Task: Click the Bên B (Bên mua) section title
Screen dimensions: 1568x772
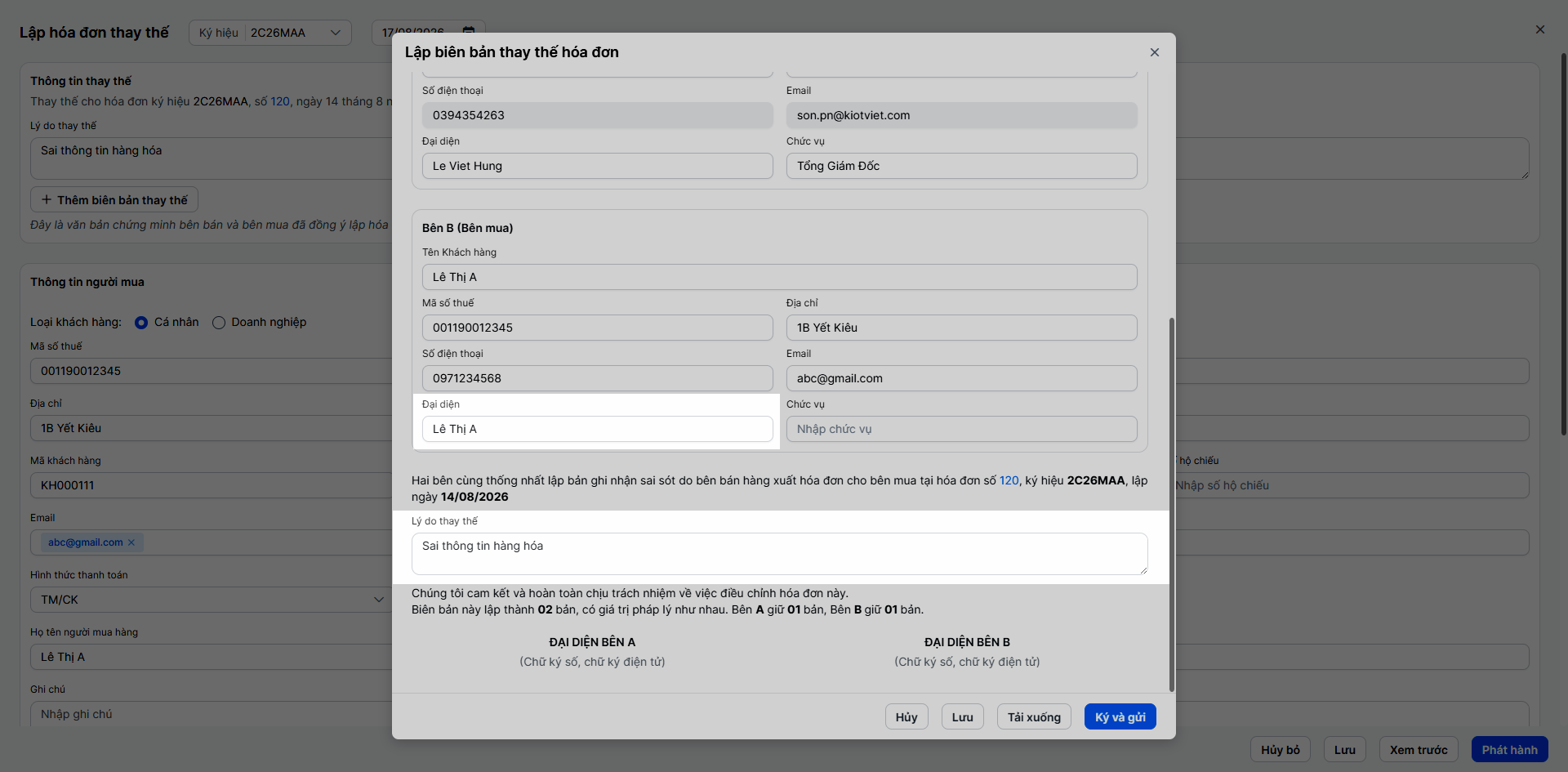Action: (468, 228)
